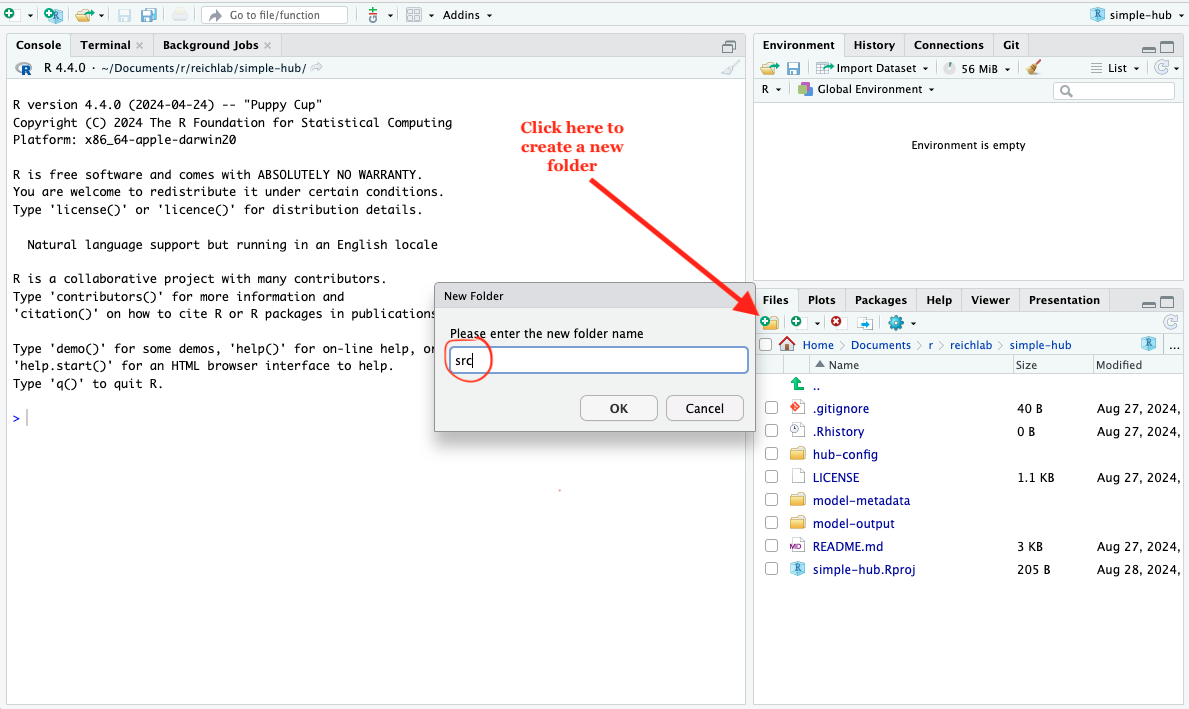The height and width of the screenshot is (709, 1189).
Task: Open the 56 MiB memory usage dropdown
Action: (978, 68)
